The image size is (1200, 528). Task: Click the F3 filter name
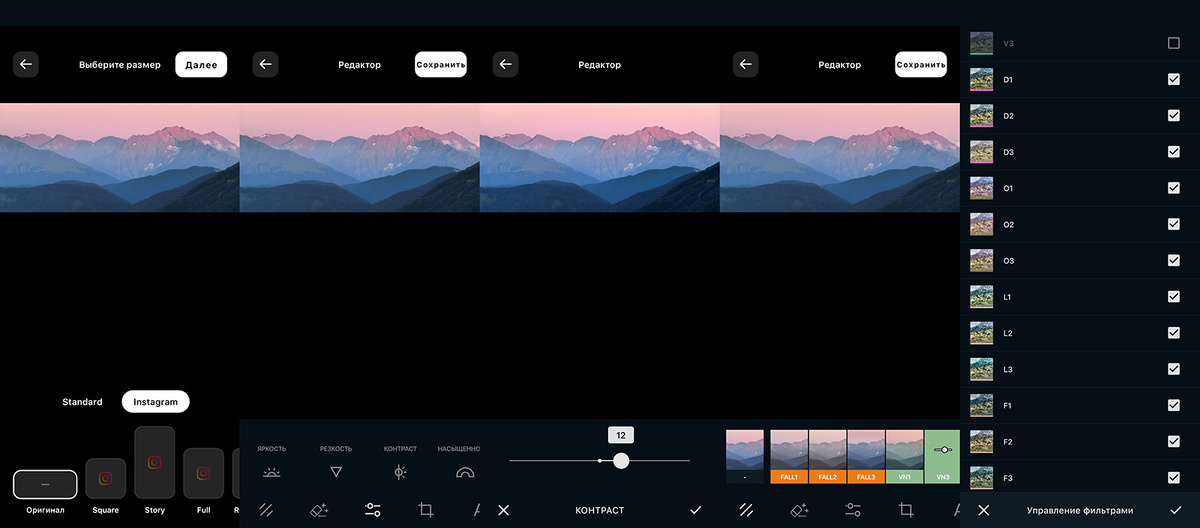pos(1008,478)
